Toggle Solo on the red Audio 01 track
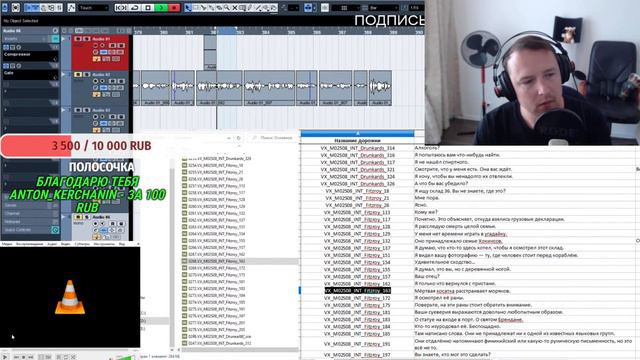 87,39
